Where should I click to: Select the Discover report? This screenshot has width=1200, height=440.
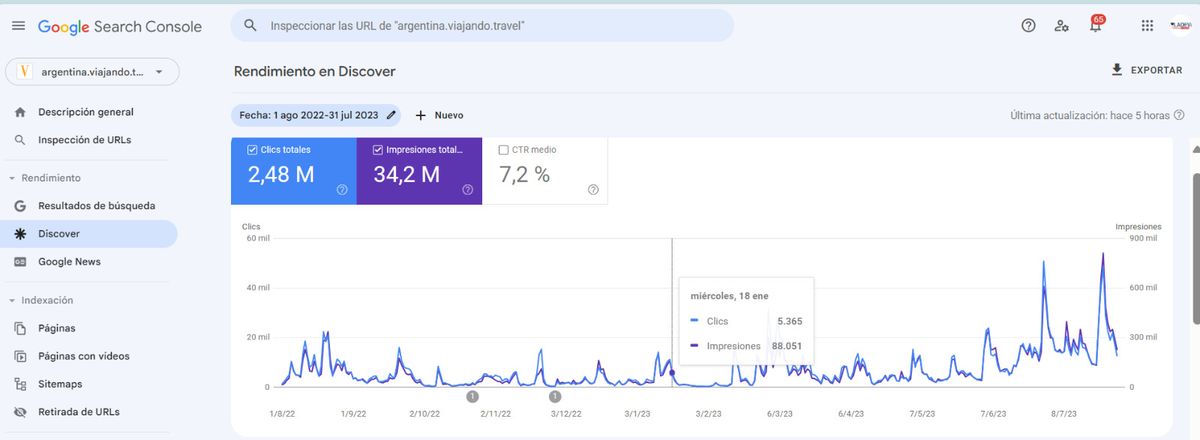pos(89,234)
